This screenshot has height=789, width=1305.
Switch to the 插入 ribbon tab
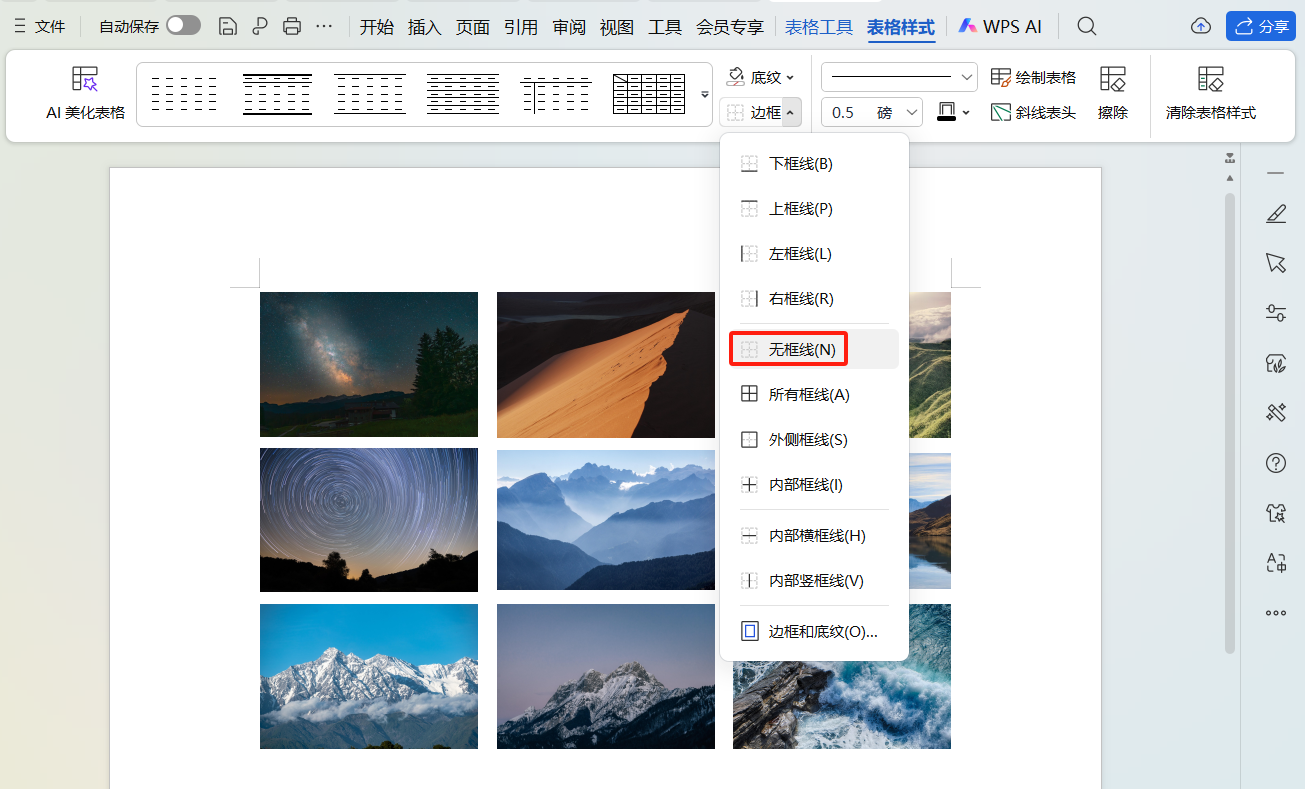pyautogui.click(x=424, y=26)
